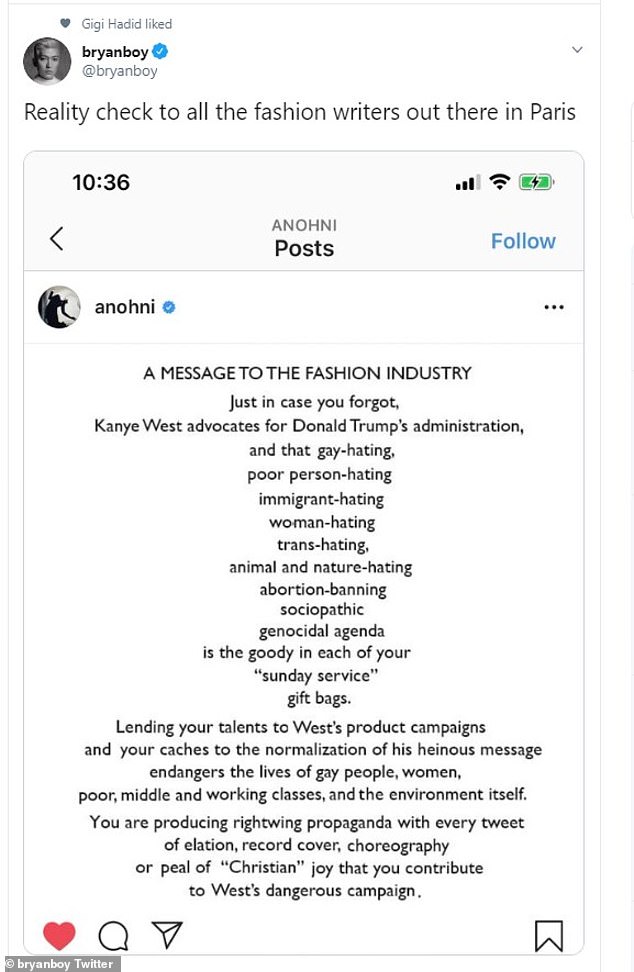This screenshot has height=972, width=634.
Task: Tap the red heart like icon
Action: coord(60,935)
